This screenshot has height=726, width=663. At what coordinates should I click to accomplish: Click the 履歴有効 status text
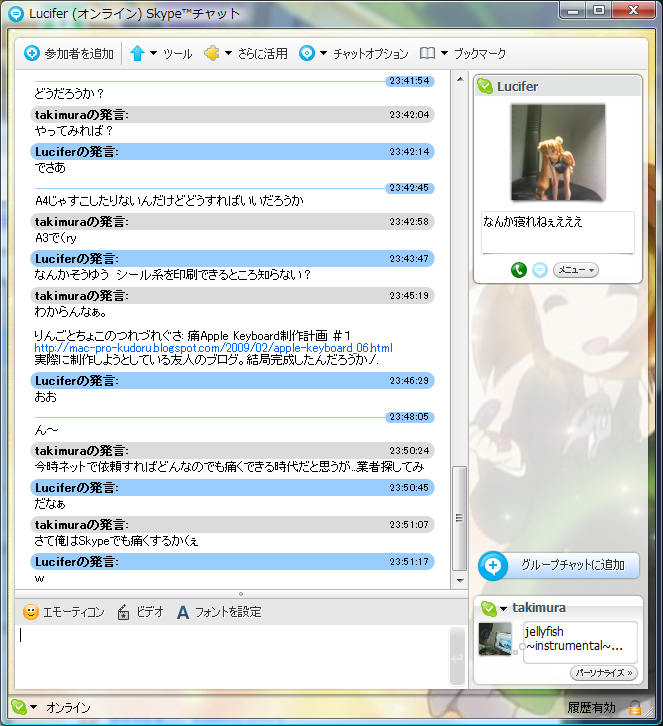point(592,707)
